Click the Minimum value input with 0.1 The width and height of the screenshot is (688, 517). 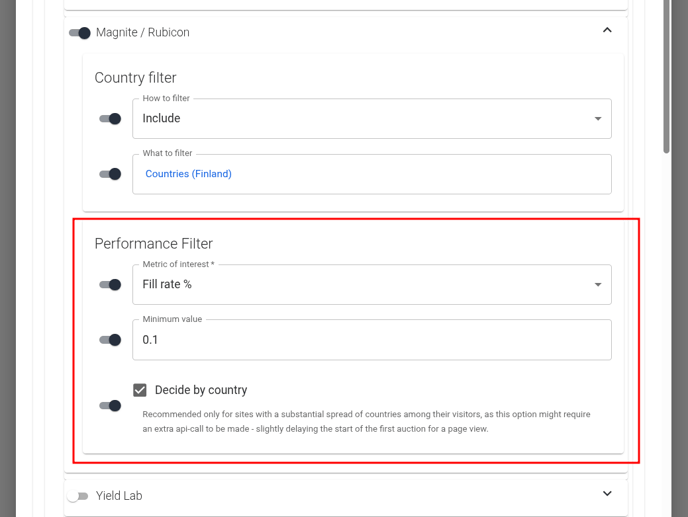[x=370, y=340]
